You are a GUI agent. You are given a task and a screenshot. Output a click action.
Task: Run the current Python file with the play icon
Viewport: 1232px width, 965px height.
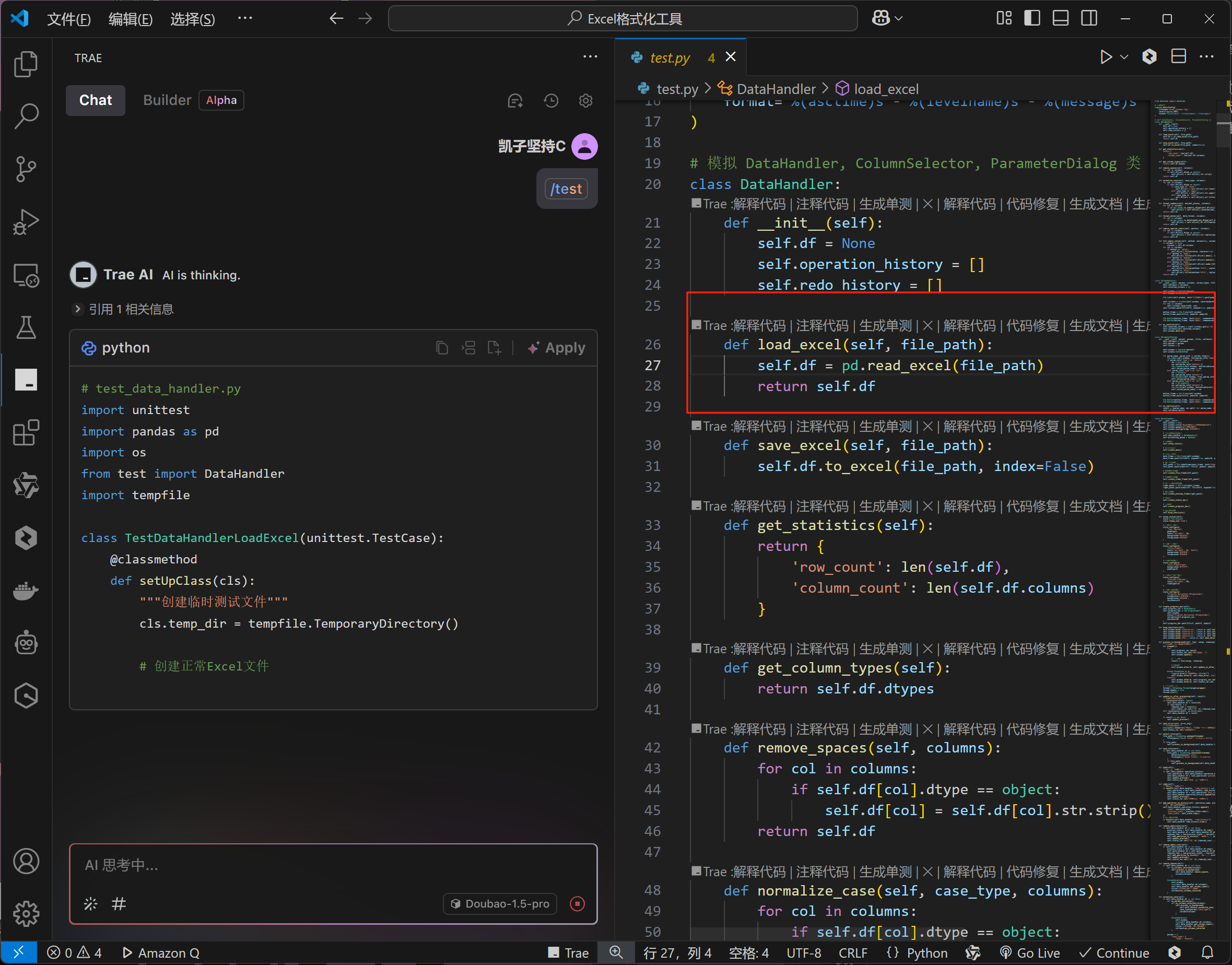pyautogui.click(x=1106, y=56)
